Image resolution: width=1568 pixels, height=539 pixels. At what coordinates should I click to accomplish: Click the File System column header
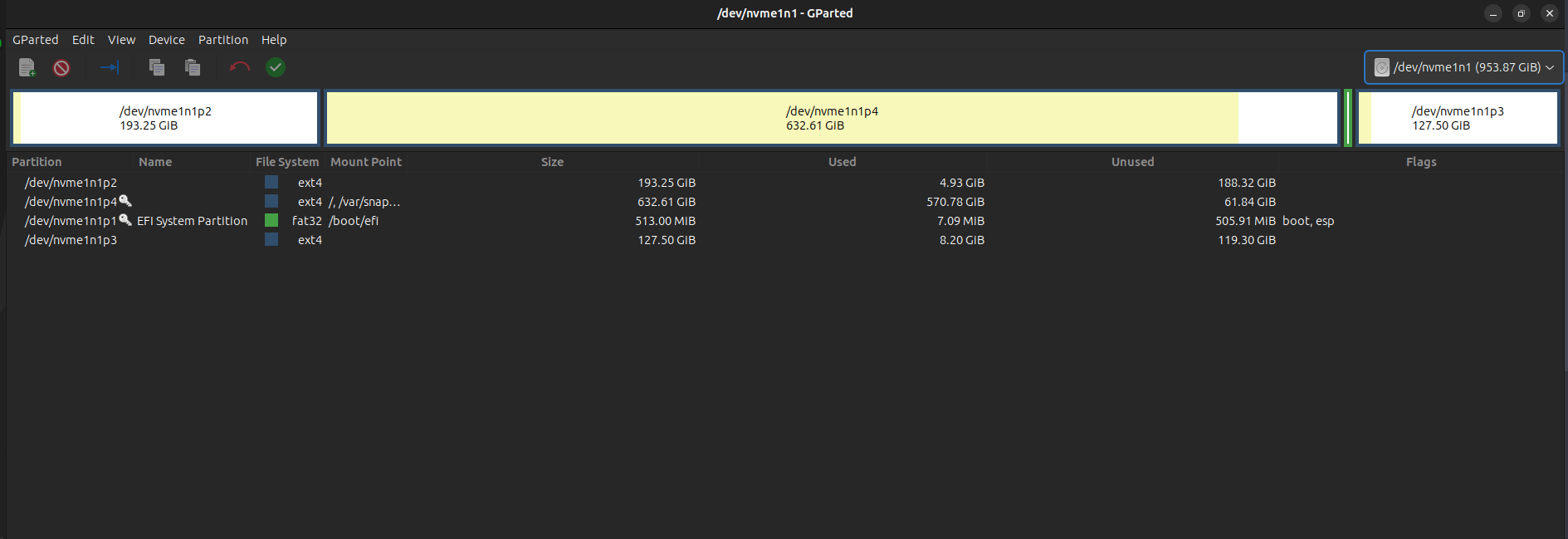[287, 162]
